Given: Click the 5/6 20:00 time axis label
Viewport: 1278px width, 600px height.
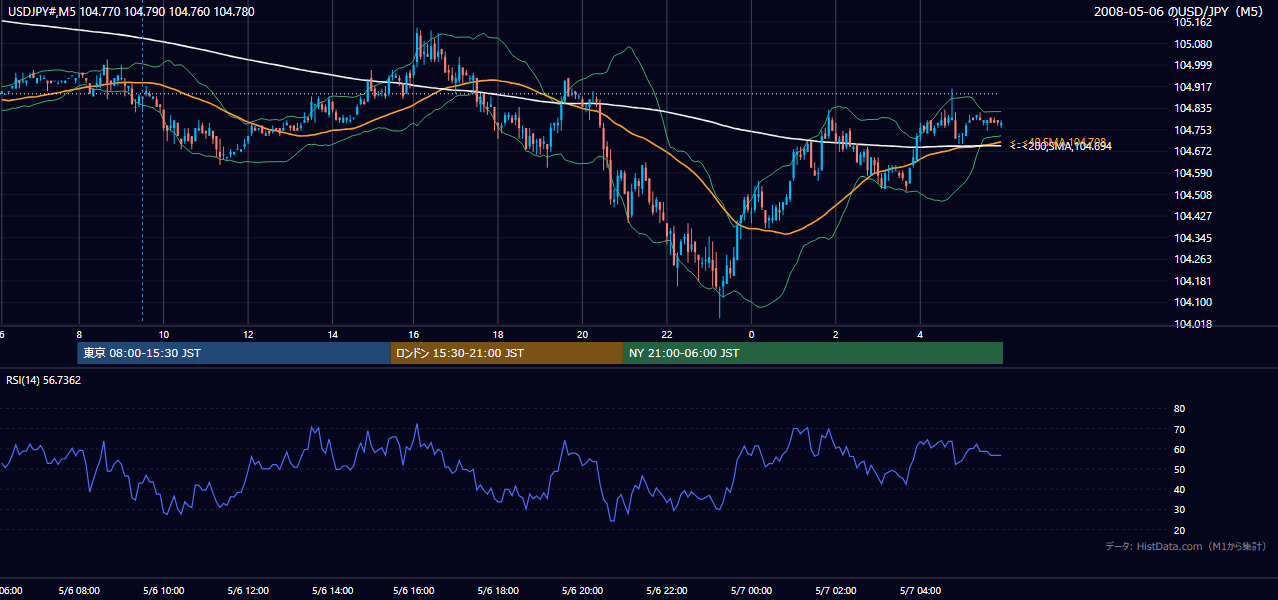Looking at the screenshot, I should coord(582,591).
